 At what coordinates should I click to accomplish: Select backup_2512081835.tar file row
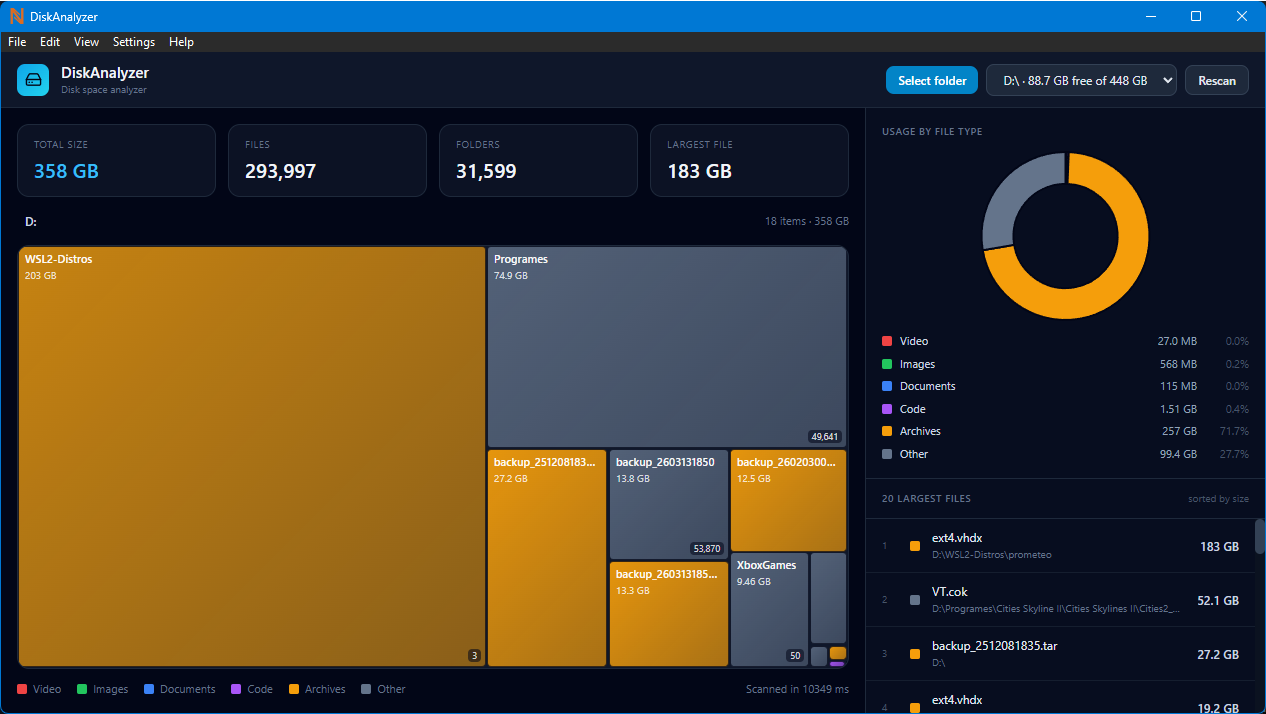tap(1060, 654)
